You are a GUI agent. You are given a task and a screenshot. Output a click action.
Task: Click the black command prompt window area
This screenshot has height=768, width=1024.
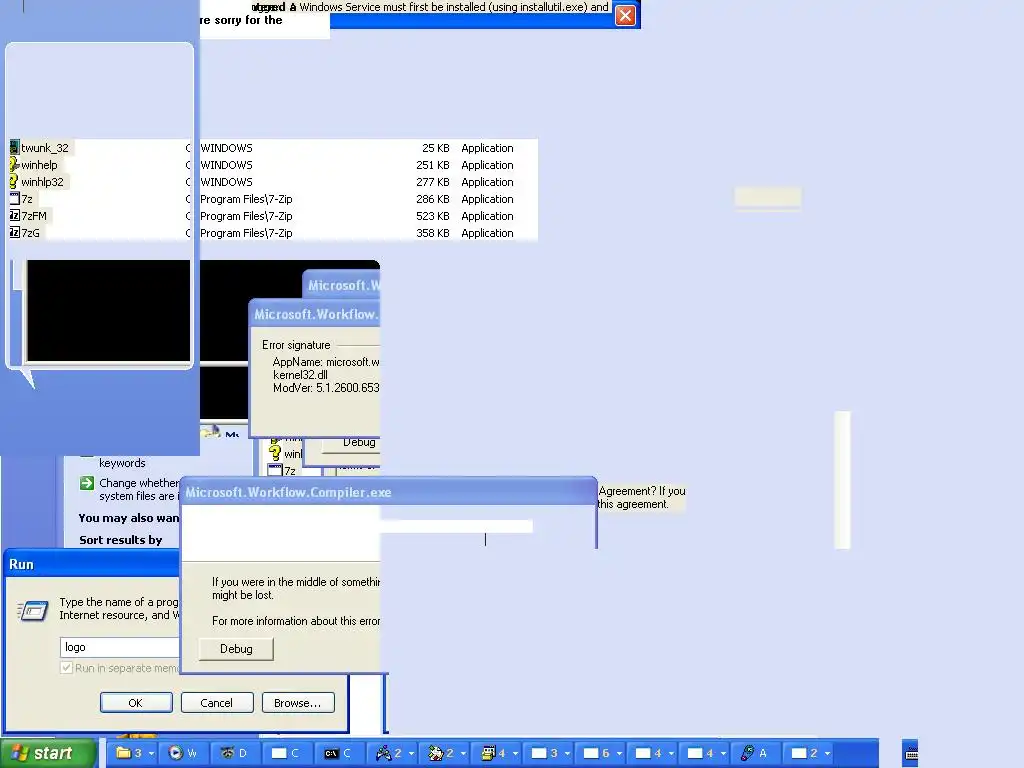108,310
